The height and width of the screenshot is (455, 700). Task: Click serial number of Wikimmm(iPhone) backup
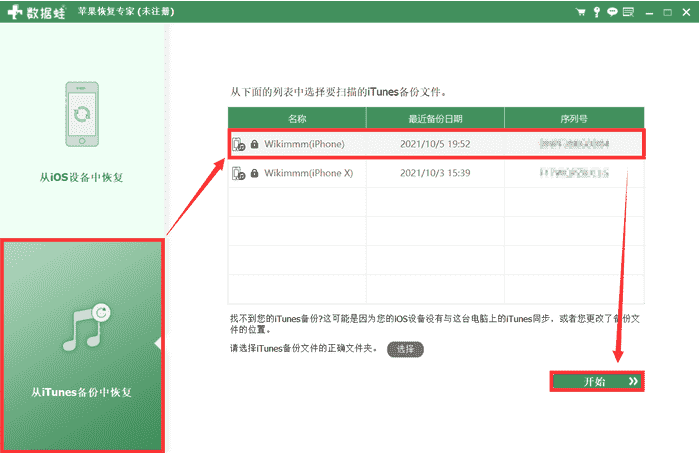point(574,144)
